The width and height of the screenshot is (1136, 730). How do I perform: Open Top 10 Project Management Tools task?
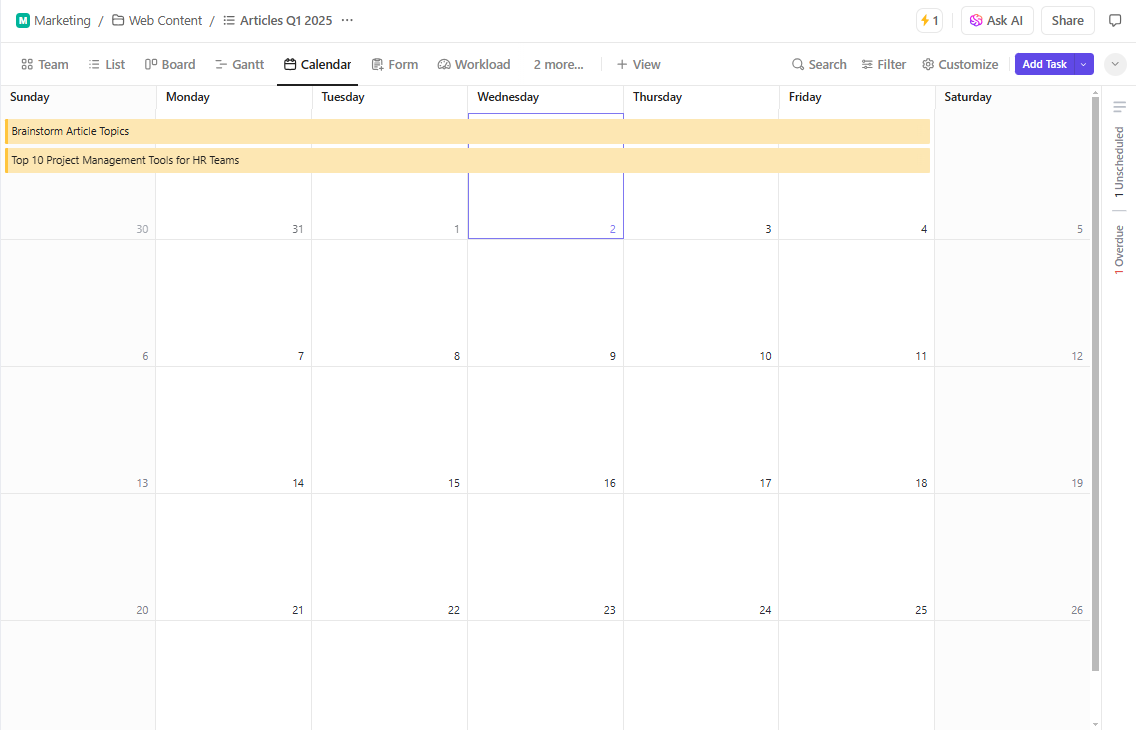(467, 160)
